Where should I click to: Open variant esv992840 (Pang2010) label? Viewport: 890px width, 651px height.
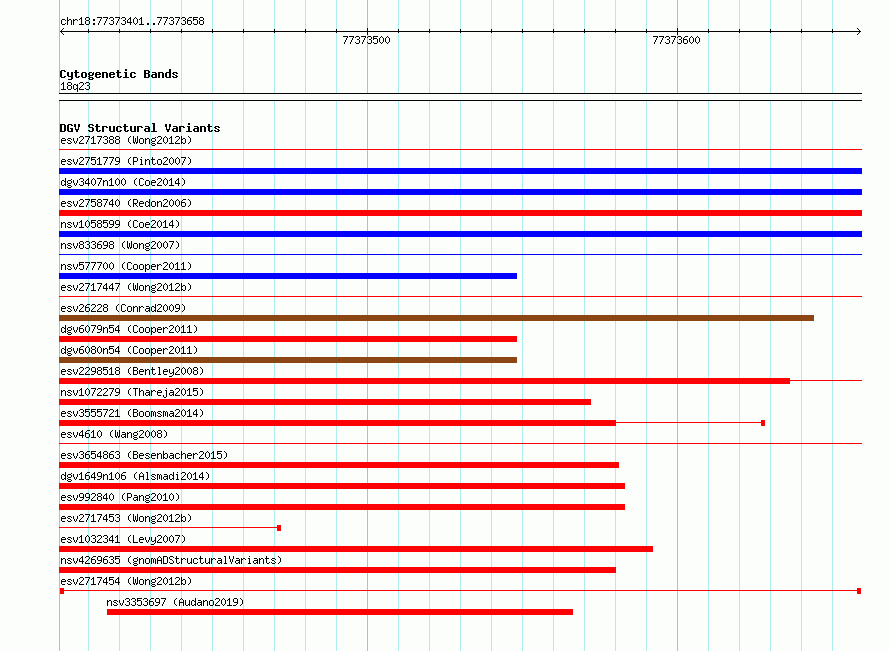click(x=120, y=497)
